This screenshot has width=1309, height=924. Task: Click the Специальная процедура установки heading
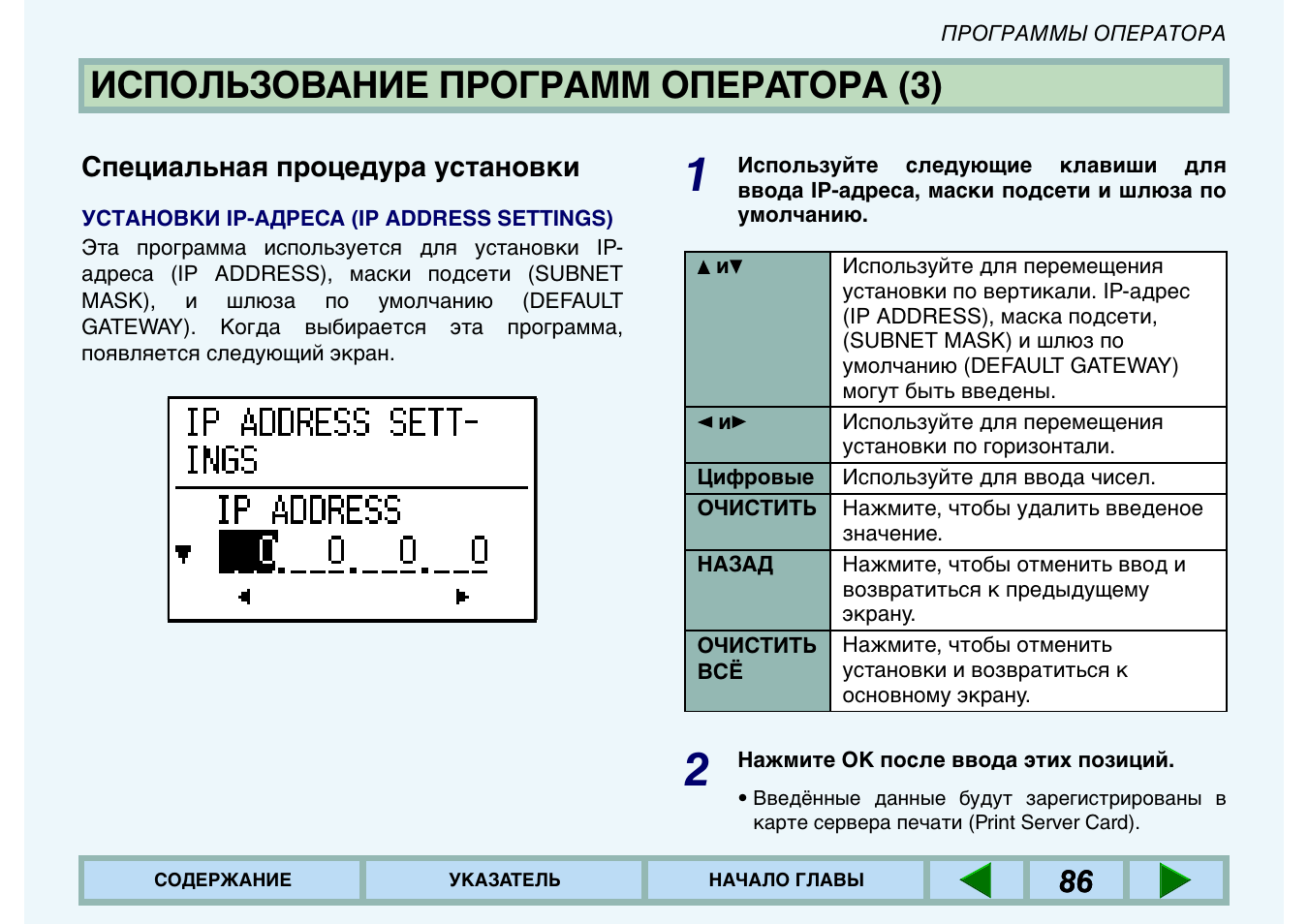[x=330, y=167]
